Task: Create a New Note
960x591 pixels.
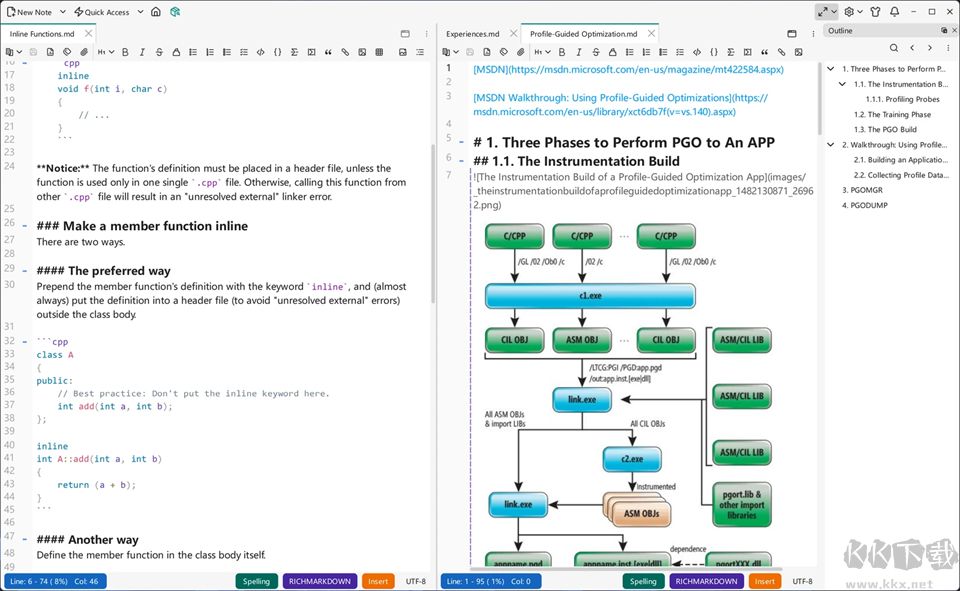Action: coord(29,12)
